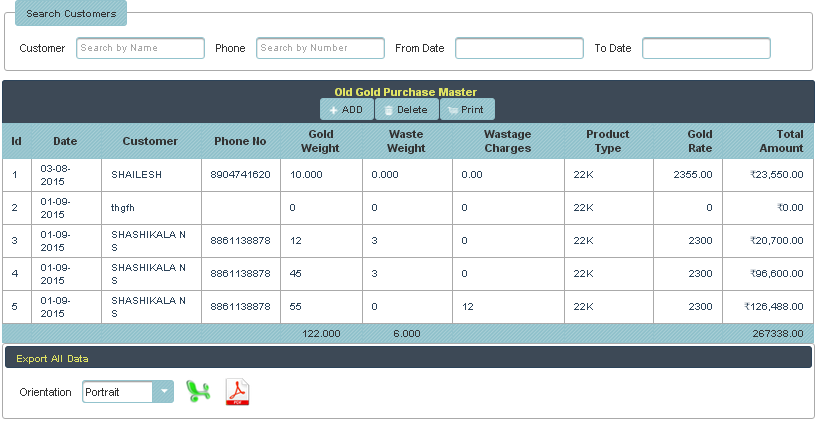Click the Excel export icon
The height and width of the screenshot is (421, 816).
point(198,392)
